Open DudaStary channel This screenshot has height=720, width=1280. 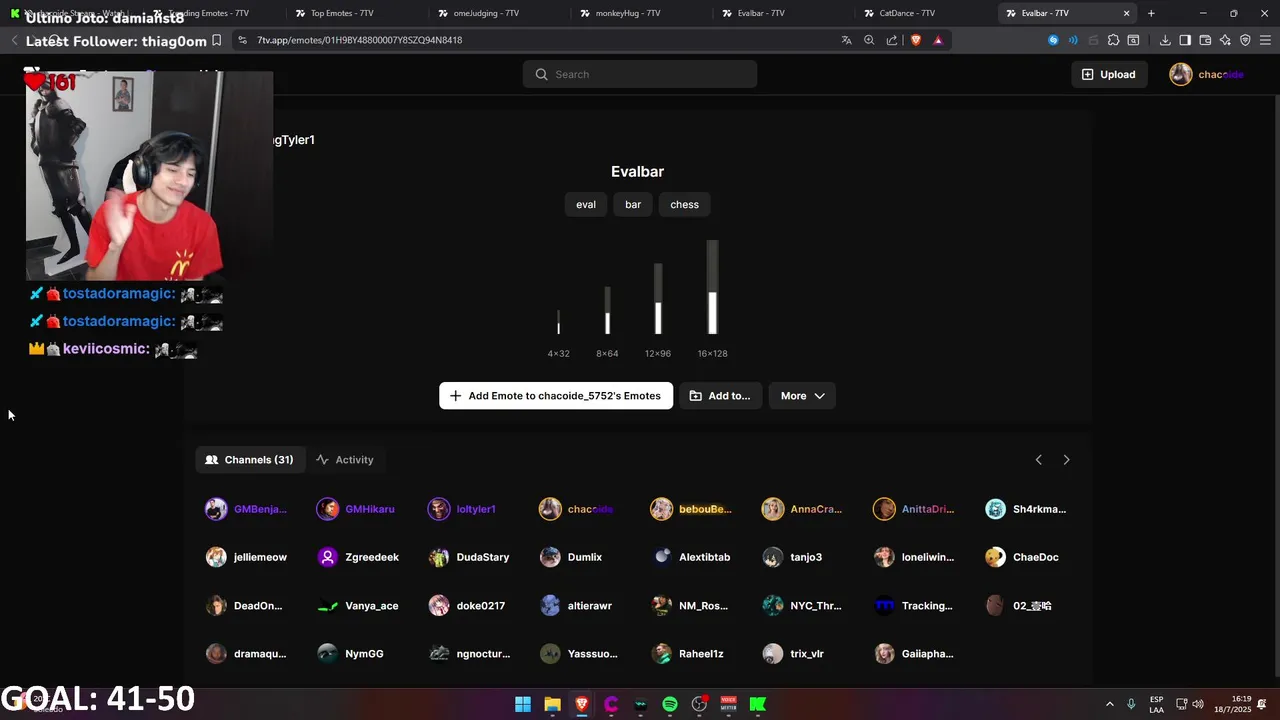tap(469, 557)
